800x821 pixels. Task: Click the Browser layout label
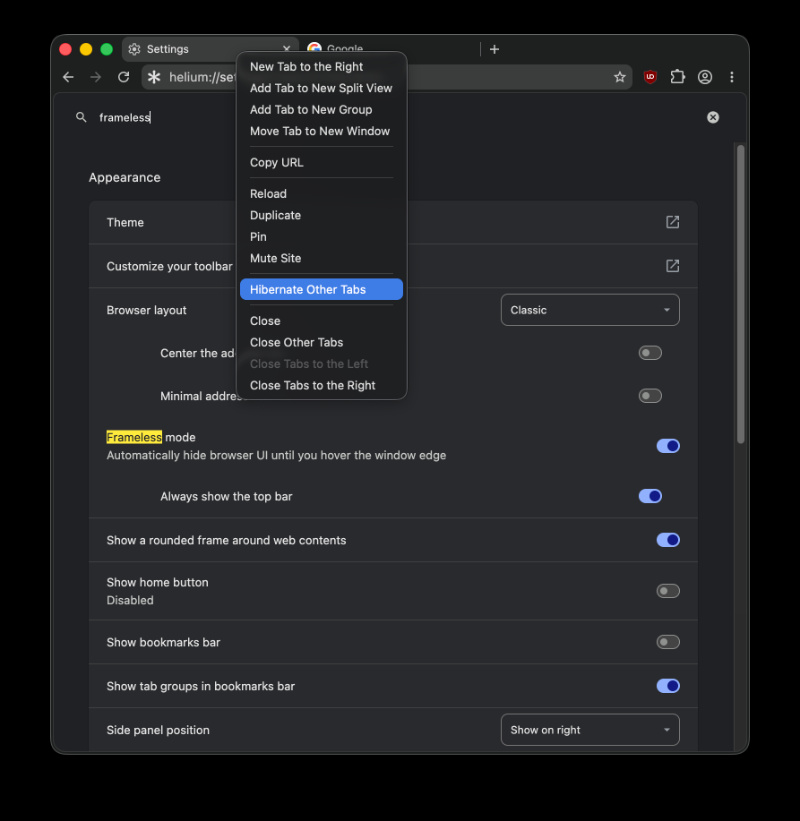(x=147, y=310)
